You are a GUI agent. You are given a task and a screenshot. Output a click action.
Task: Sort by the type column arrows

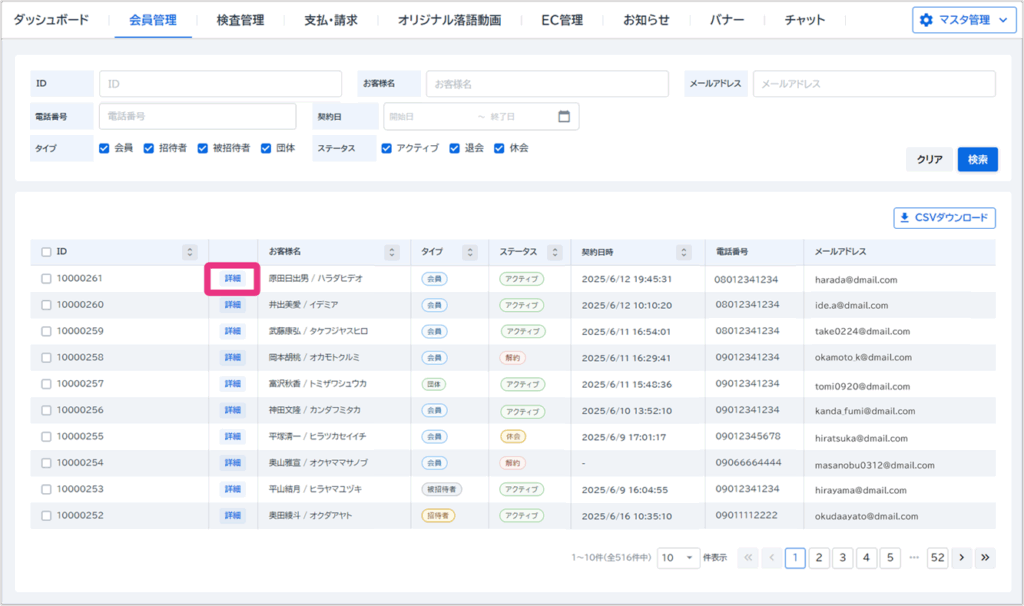point(469,252)
